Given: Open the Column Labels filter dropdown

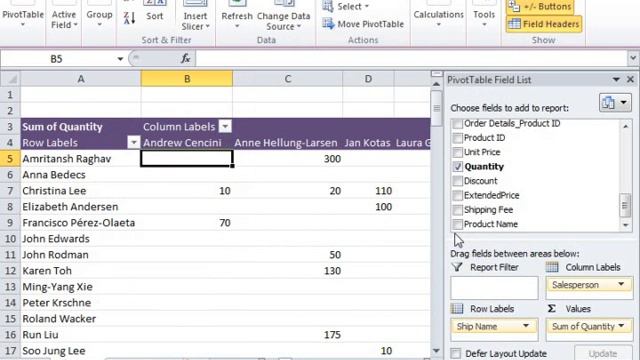Looking at the screenshot, I should pos(225,127).
